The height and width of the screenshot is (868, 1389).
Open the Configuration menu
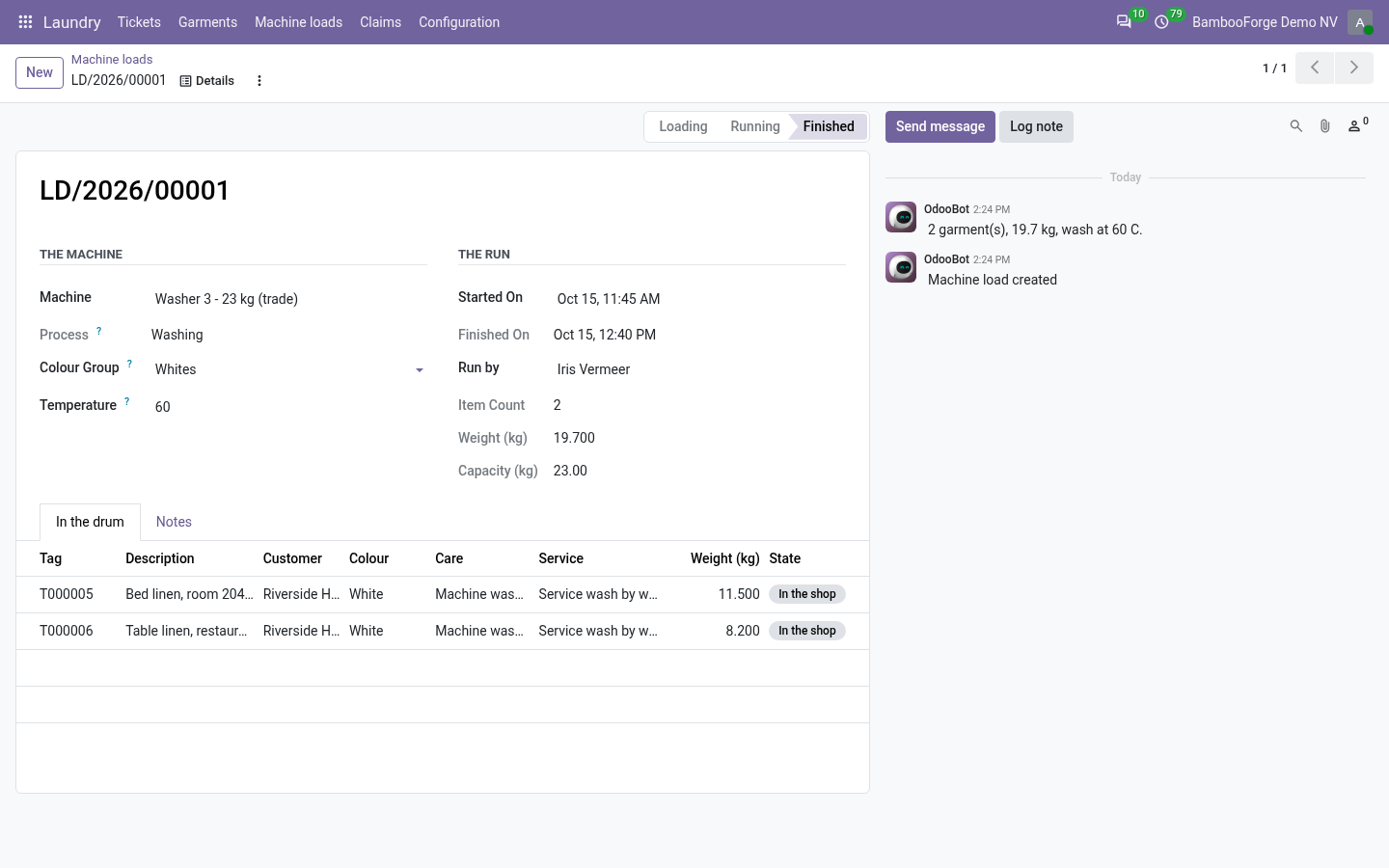459,22
